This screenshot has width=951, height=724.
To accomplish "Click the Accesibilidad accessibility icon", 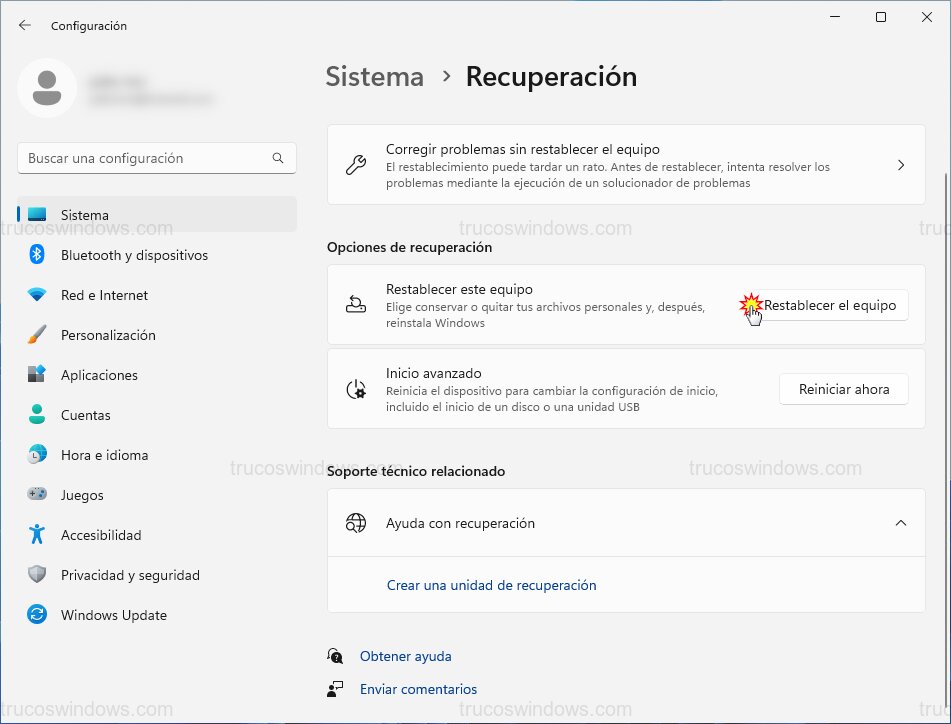I will tap(38, 535).
